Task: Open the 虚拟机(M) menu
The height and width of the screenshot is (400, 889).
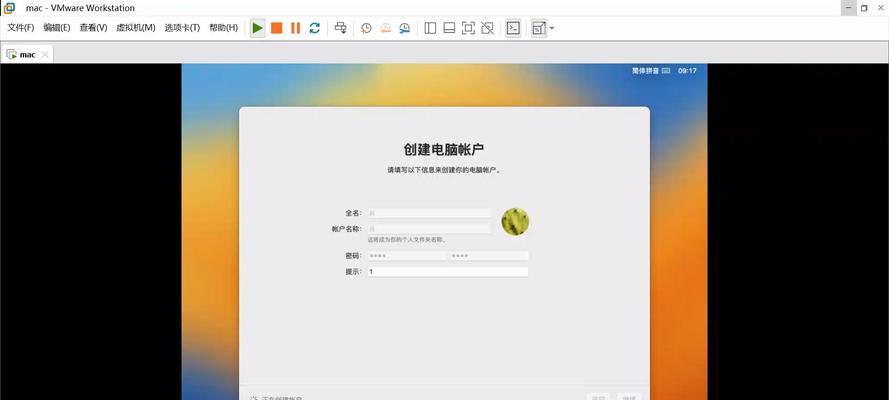Action: click(x=136, y=28)
